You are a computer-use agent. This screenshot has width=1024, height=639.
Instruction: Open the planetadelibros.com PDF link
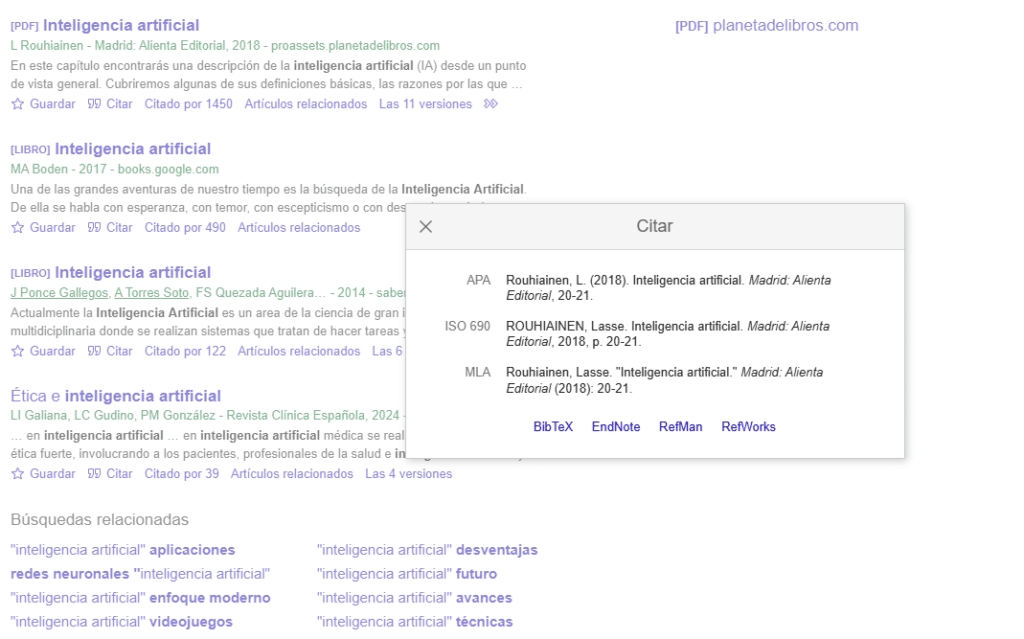767,25
